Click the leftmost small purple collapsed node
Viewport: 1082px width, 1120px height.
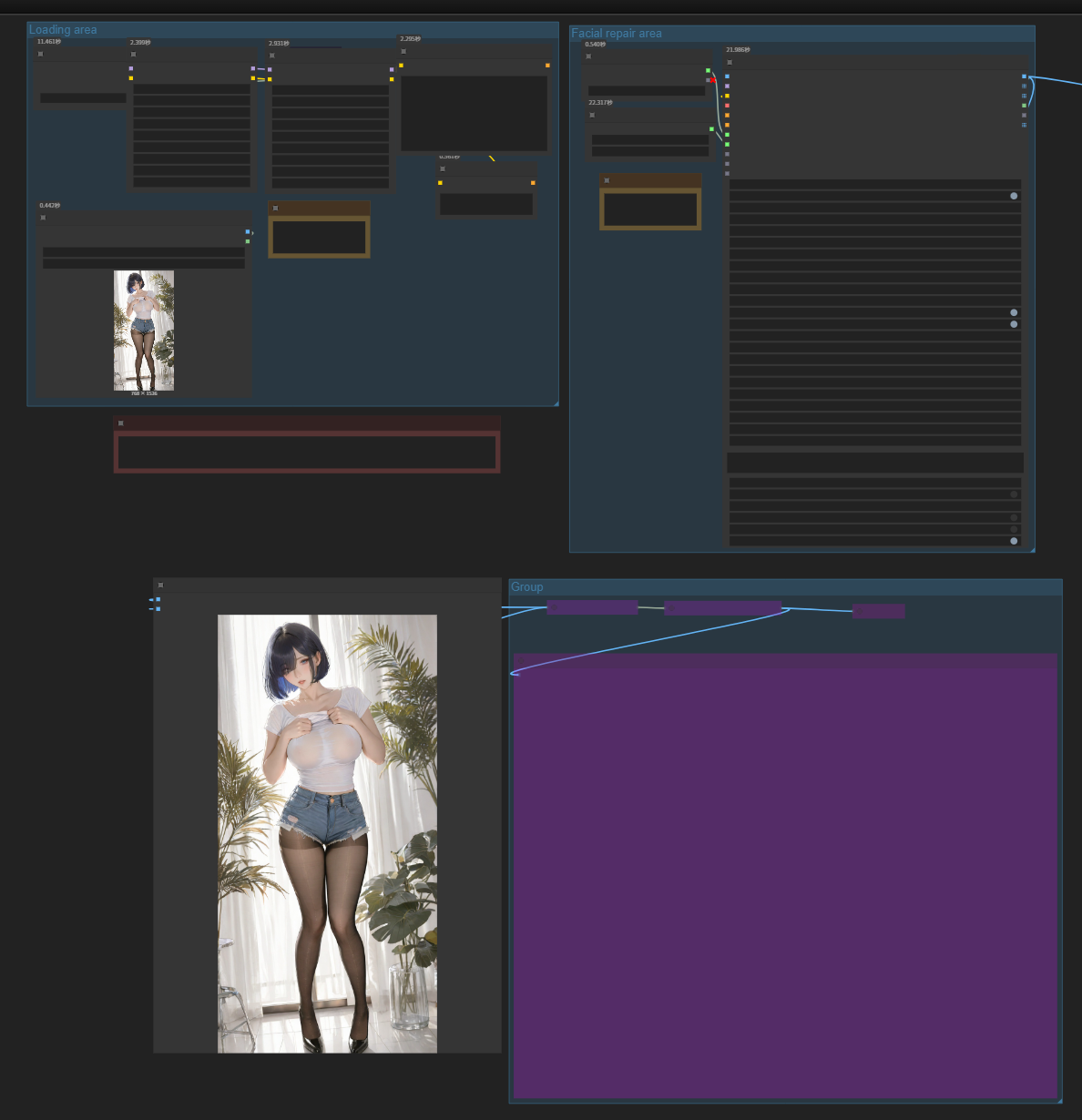click(592, 607)
